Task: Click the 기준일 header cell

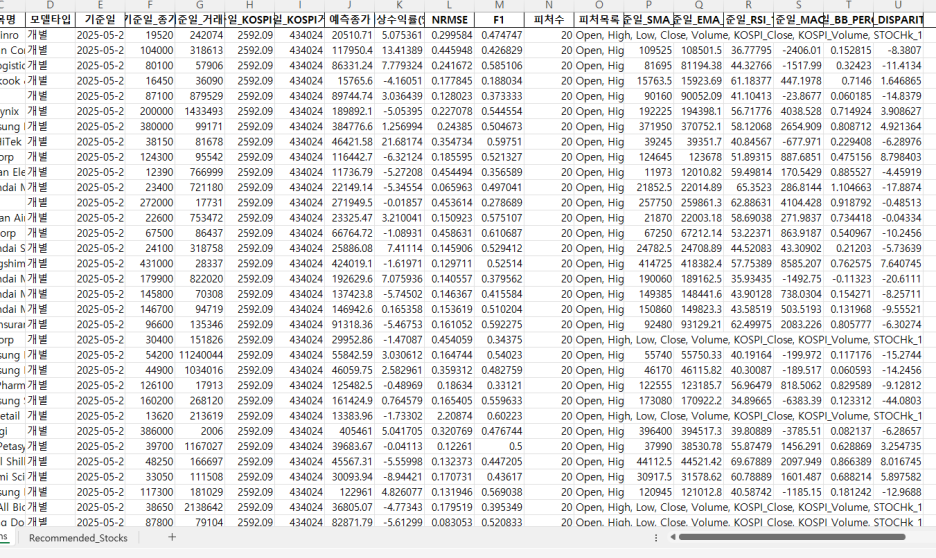Action: tap(100, 20)
